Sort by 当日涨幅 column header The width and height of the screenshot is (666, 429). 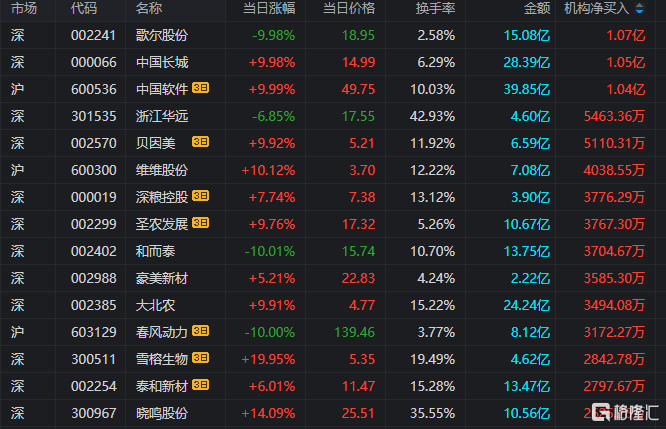(x=269, y=8)
